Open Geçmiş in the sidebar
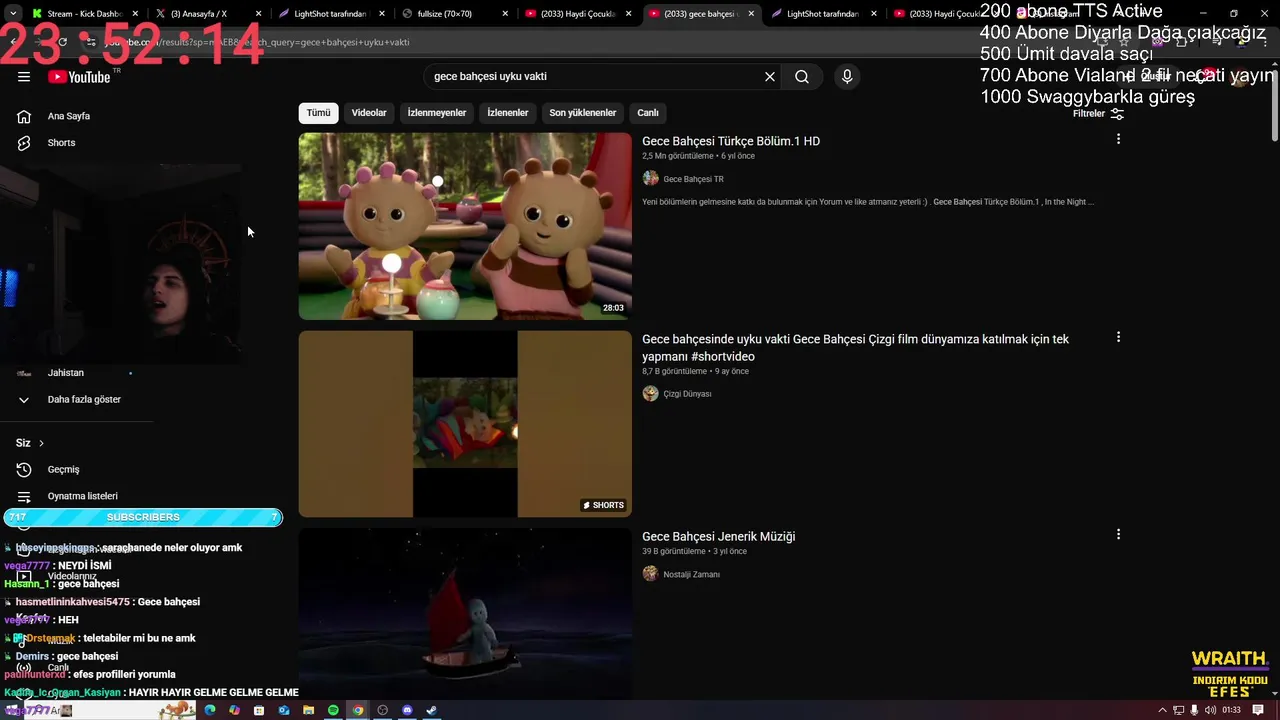The height and width of the screenshot is (720, 1280). point(64,470)
